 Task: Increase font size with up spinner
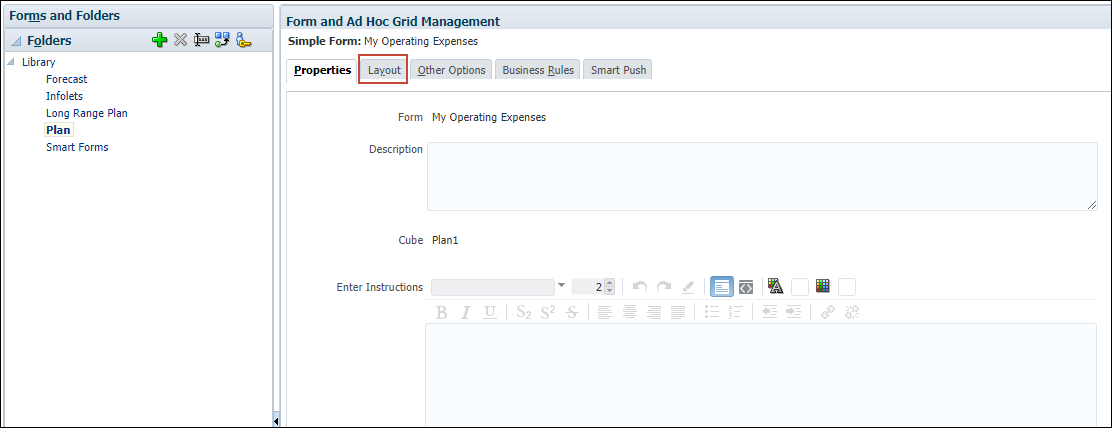pyautogui.click(x=609, y=283)
